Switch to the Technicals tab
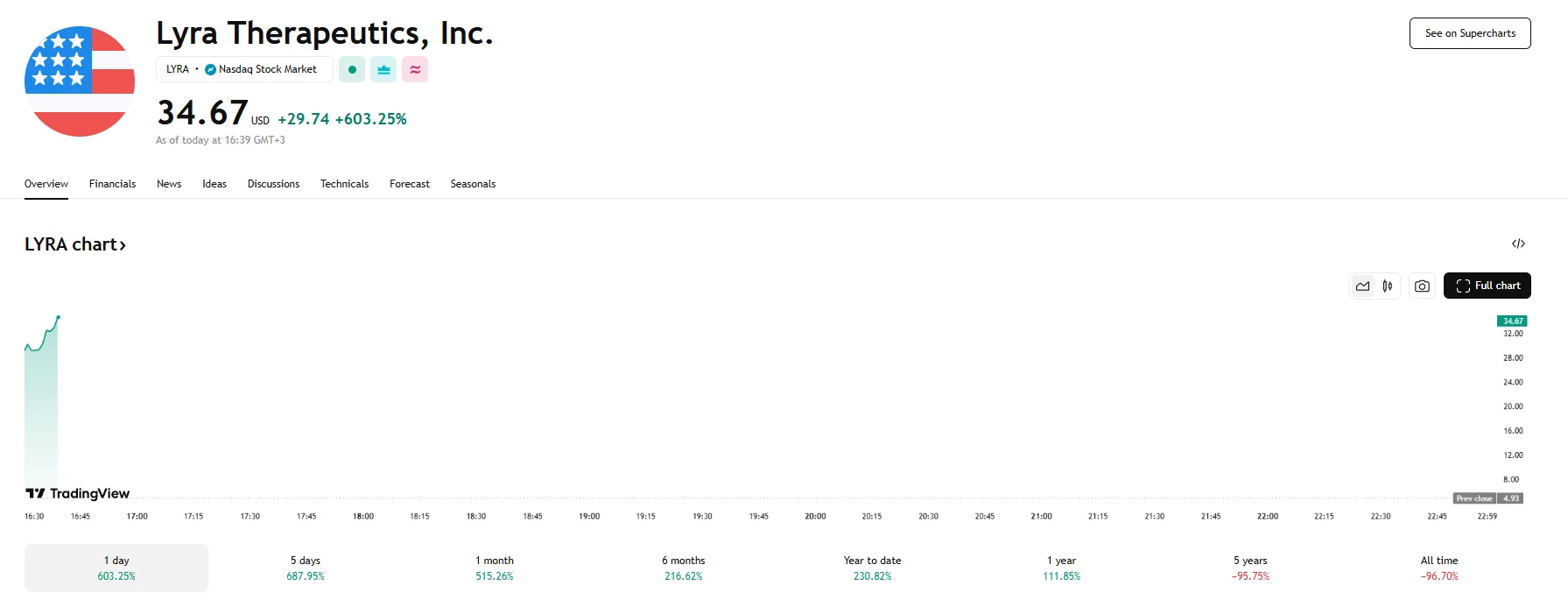Image resolution: width=1568 pixels, height=614 pixels. coord(344,184)
